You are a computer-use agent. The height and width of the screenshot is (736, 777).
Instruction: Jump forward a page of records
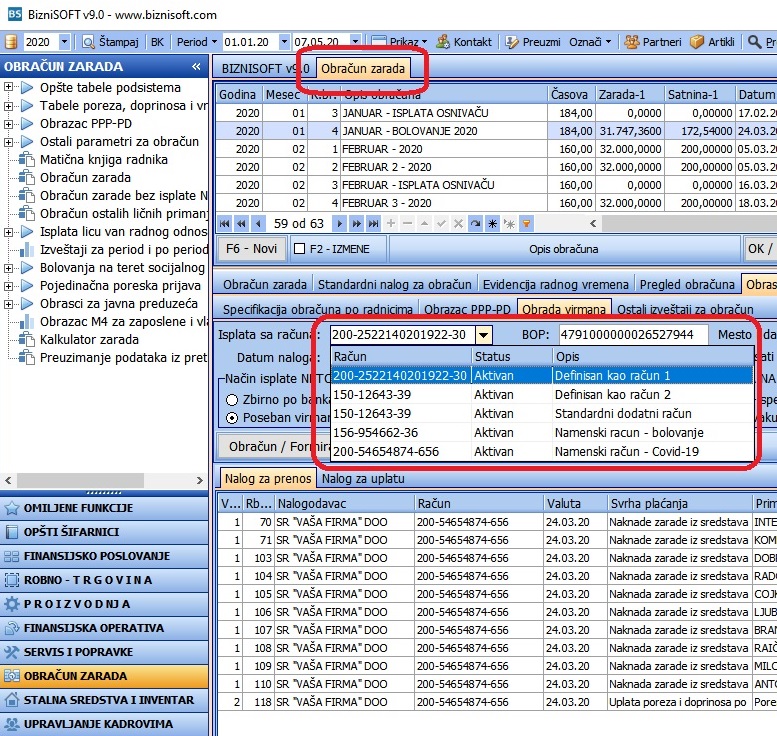[356, 224]
